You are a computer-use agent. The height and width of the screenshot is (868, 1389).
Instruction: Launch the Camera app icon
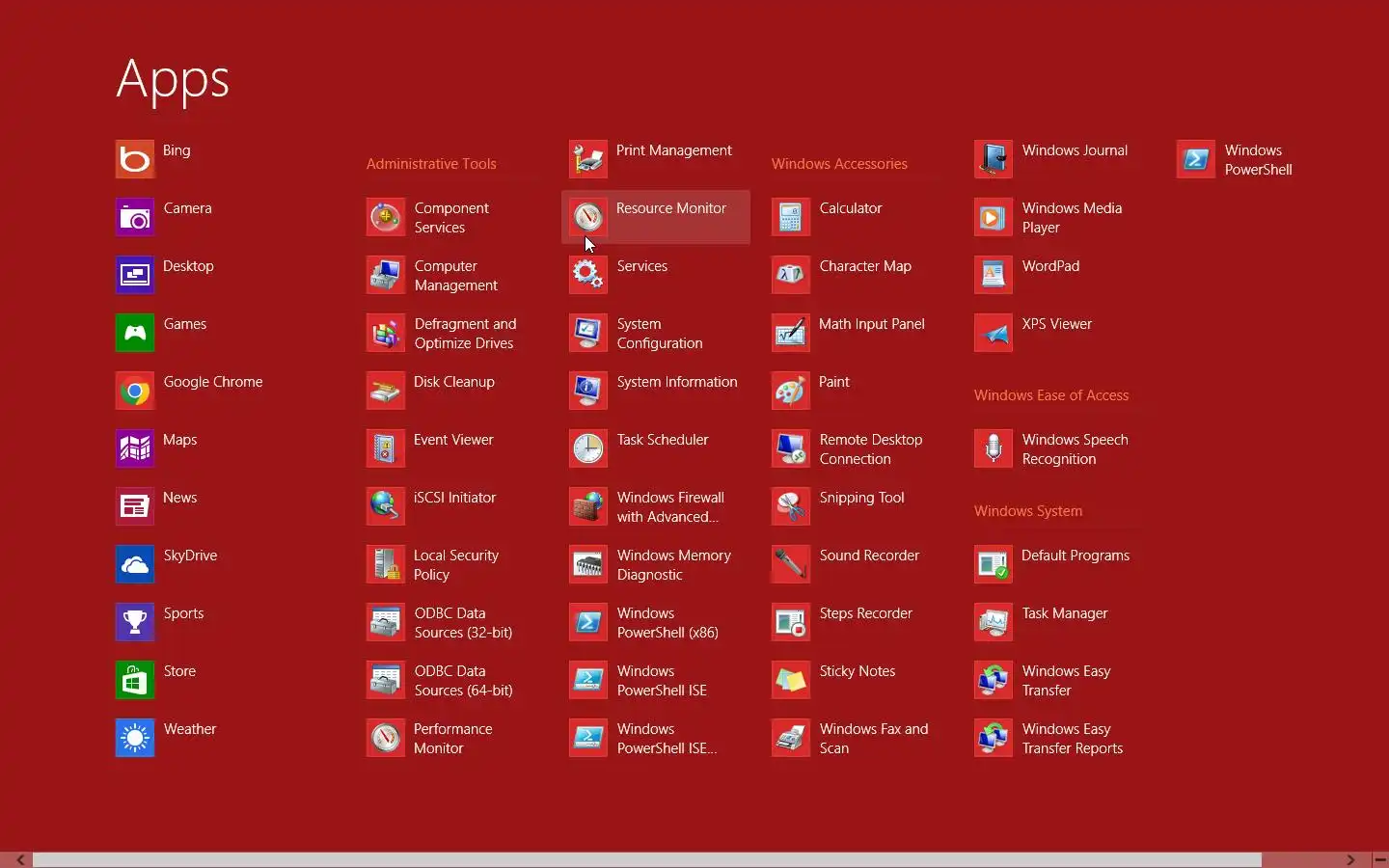(x=135, y=217)
